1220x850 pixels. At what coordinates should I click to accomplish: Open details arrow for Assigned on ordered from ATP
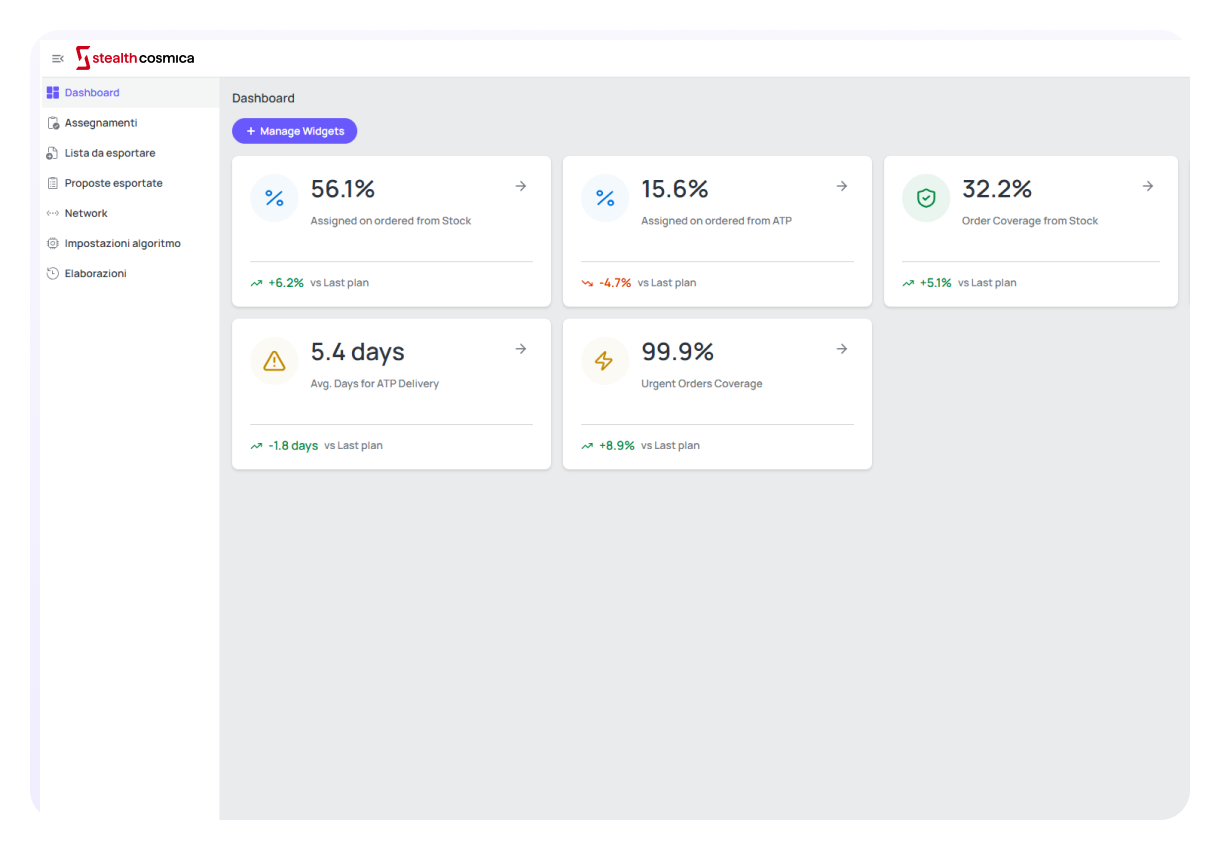pos(842,186)
